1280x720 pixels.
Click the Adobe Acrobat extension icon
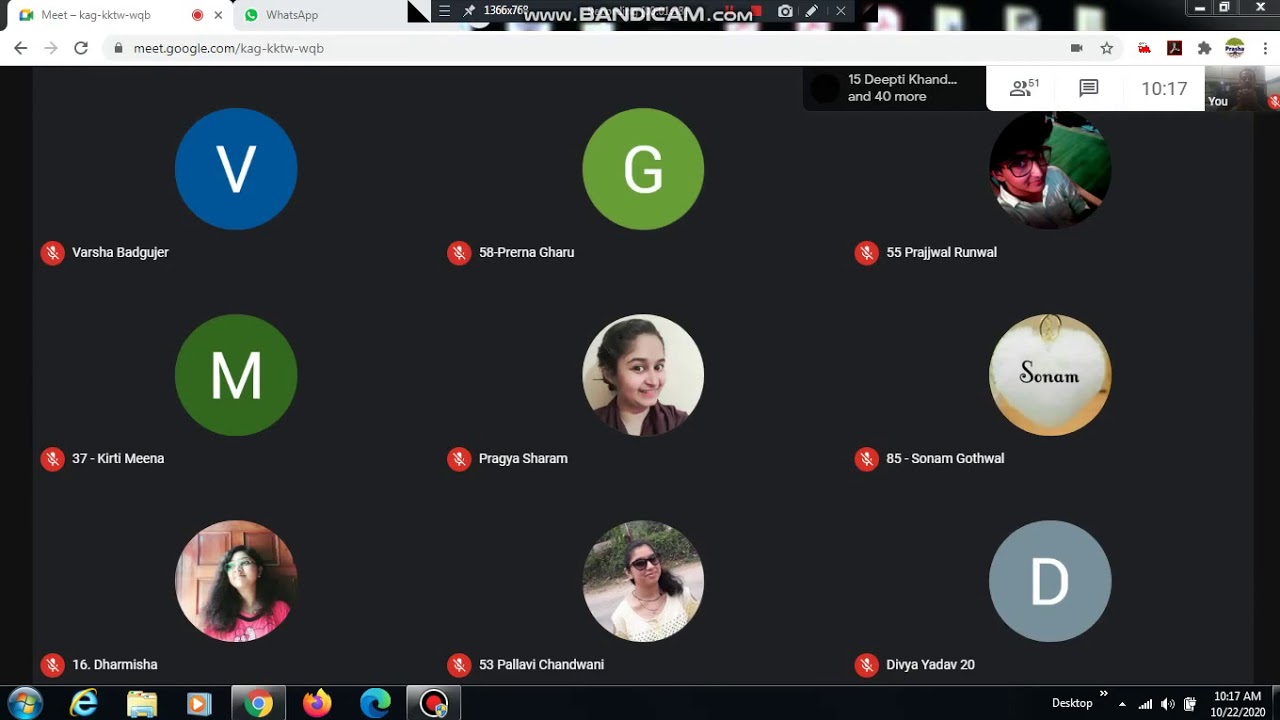(x=1174, y=48)
